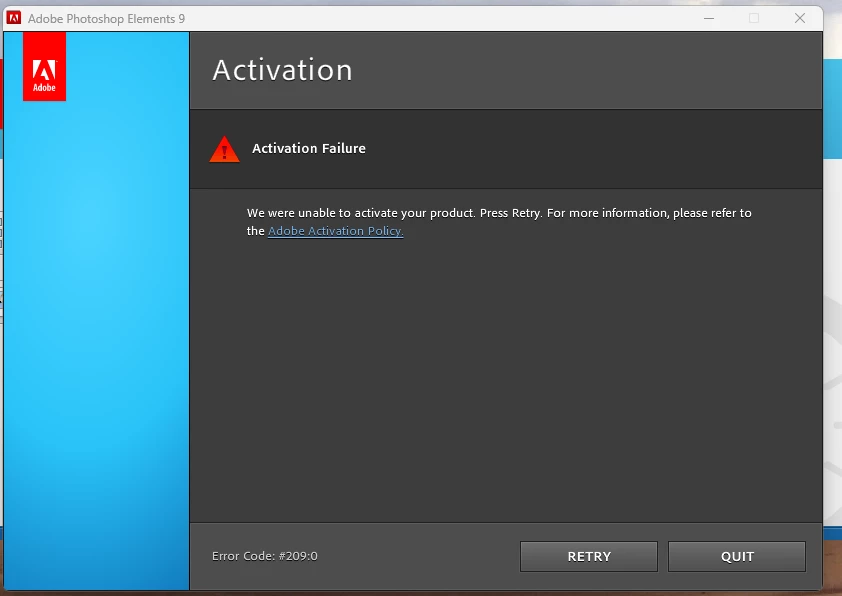This screenshot has height=596, width=842.
Task: Click the 'Adobe Photoshop Elements 9' window title
Action: click(106, 19)
